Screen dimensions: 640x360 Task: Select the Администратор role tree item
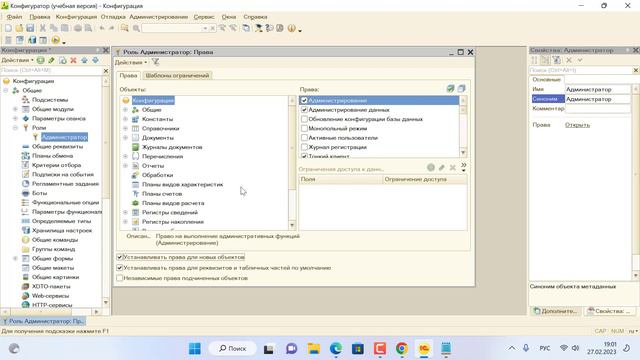64,137
